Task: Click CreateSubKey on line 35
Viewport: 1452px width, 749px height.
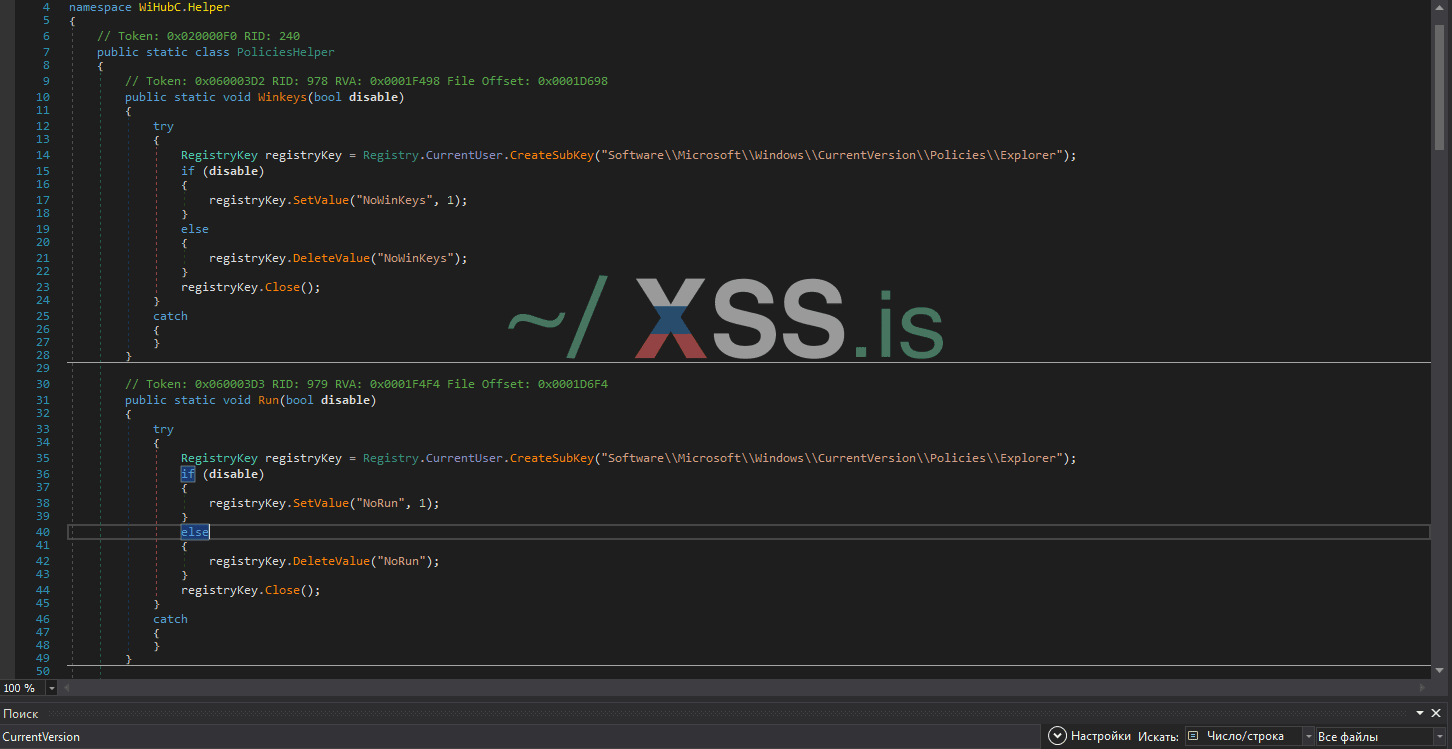Action: click(x=551, y=458)
